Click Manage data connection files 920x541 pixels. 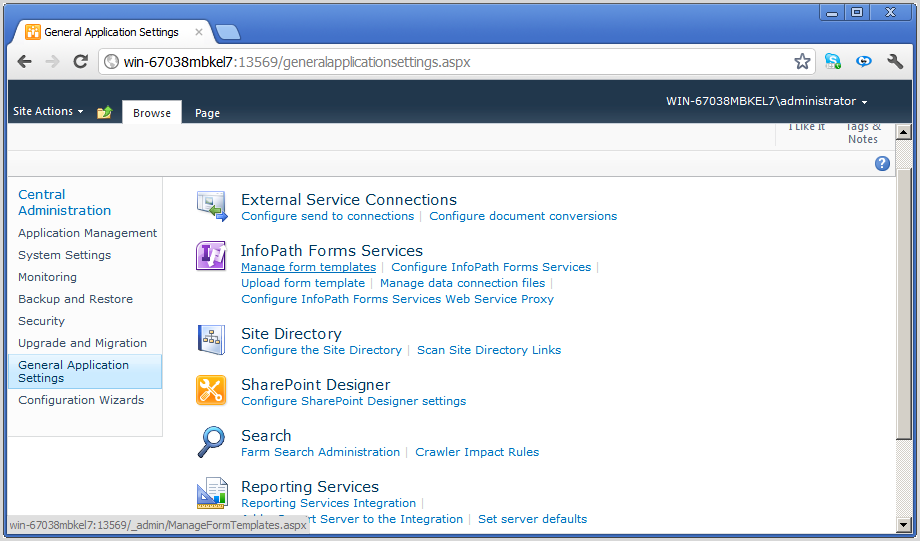462,283
